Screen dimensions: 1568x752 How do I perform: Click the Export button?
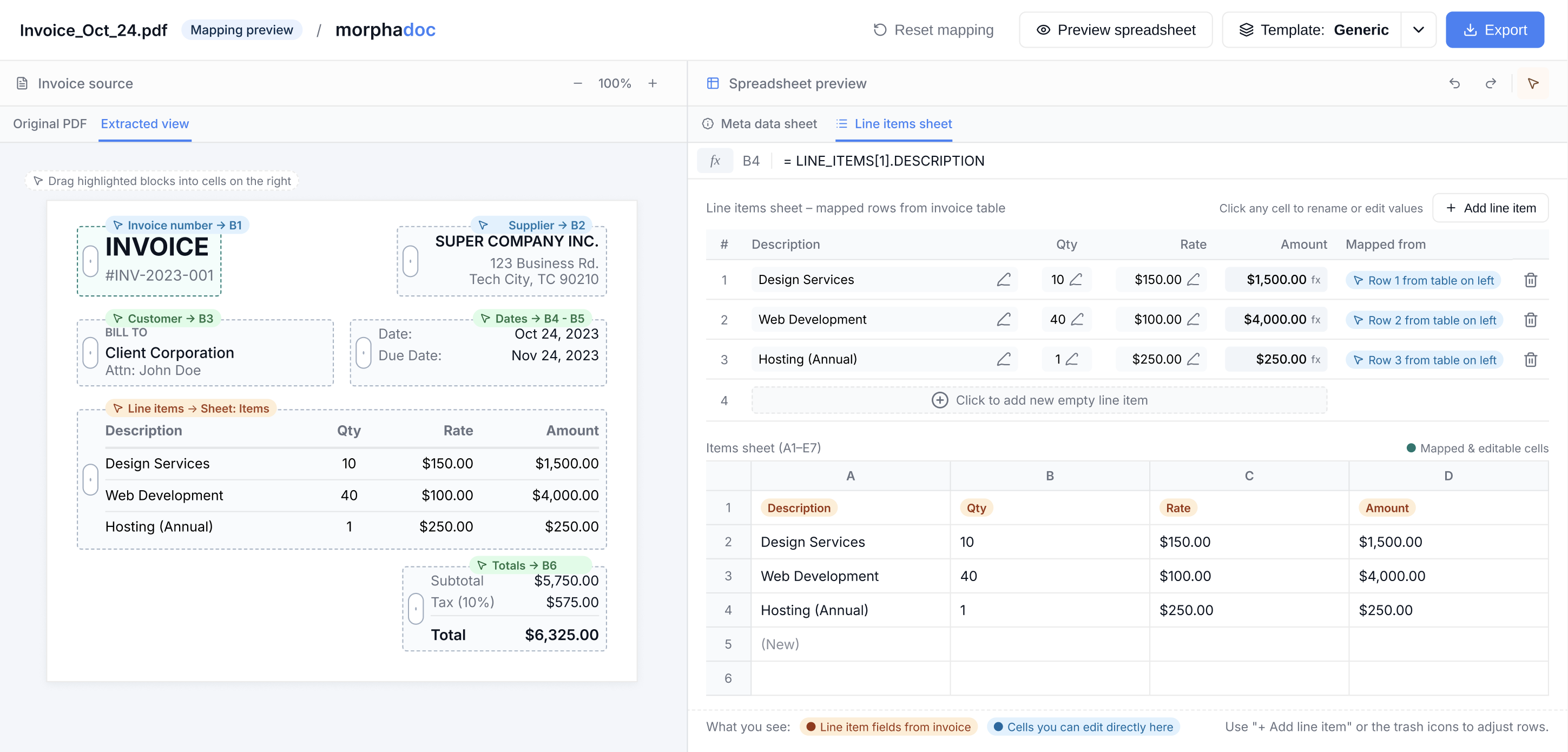tap(1494, 30)
